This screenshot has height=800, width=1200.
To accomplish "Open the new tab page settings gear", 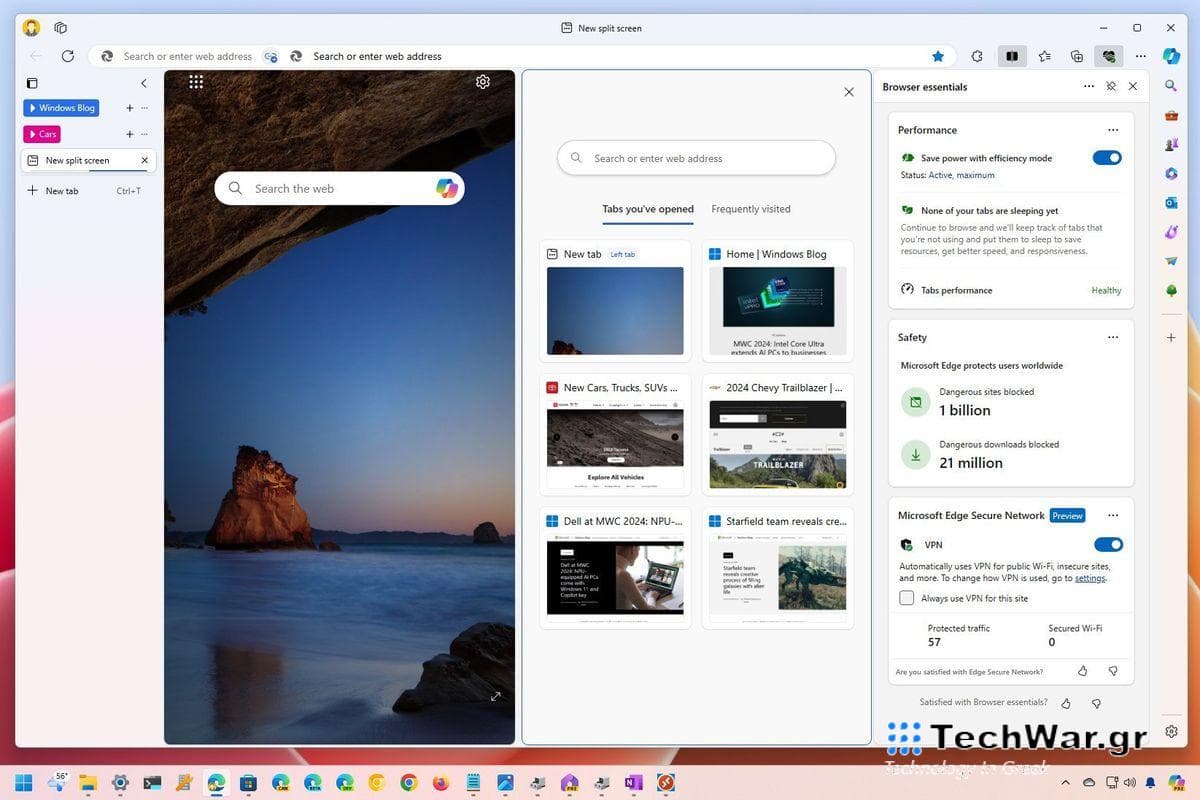I will (x=483, y=81).
